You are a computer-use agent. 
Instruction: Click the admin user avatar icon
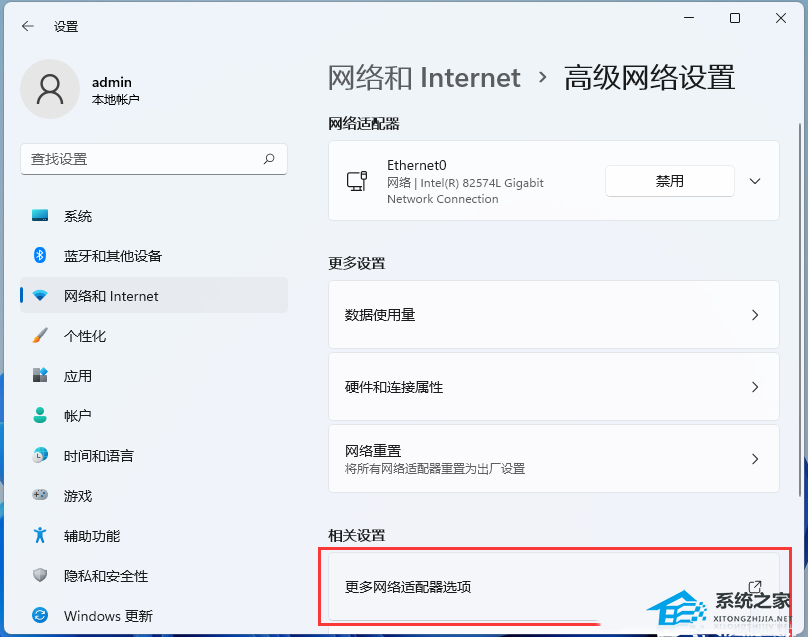point(50,89)
